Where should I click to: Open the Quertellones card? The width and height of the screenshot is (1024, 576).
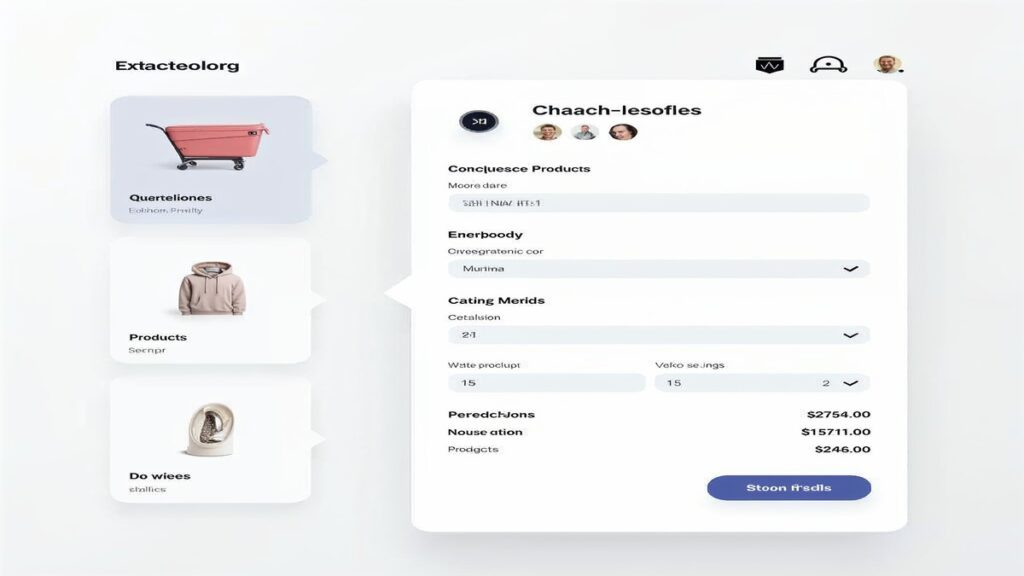click(x=211, y=160)
